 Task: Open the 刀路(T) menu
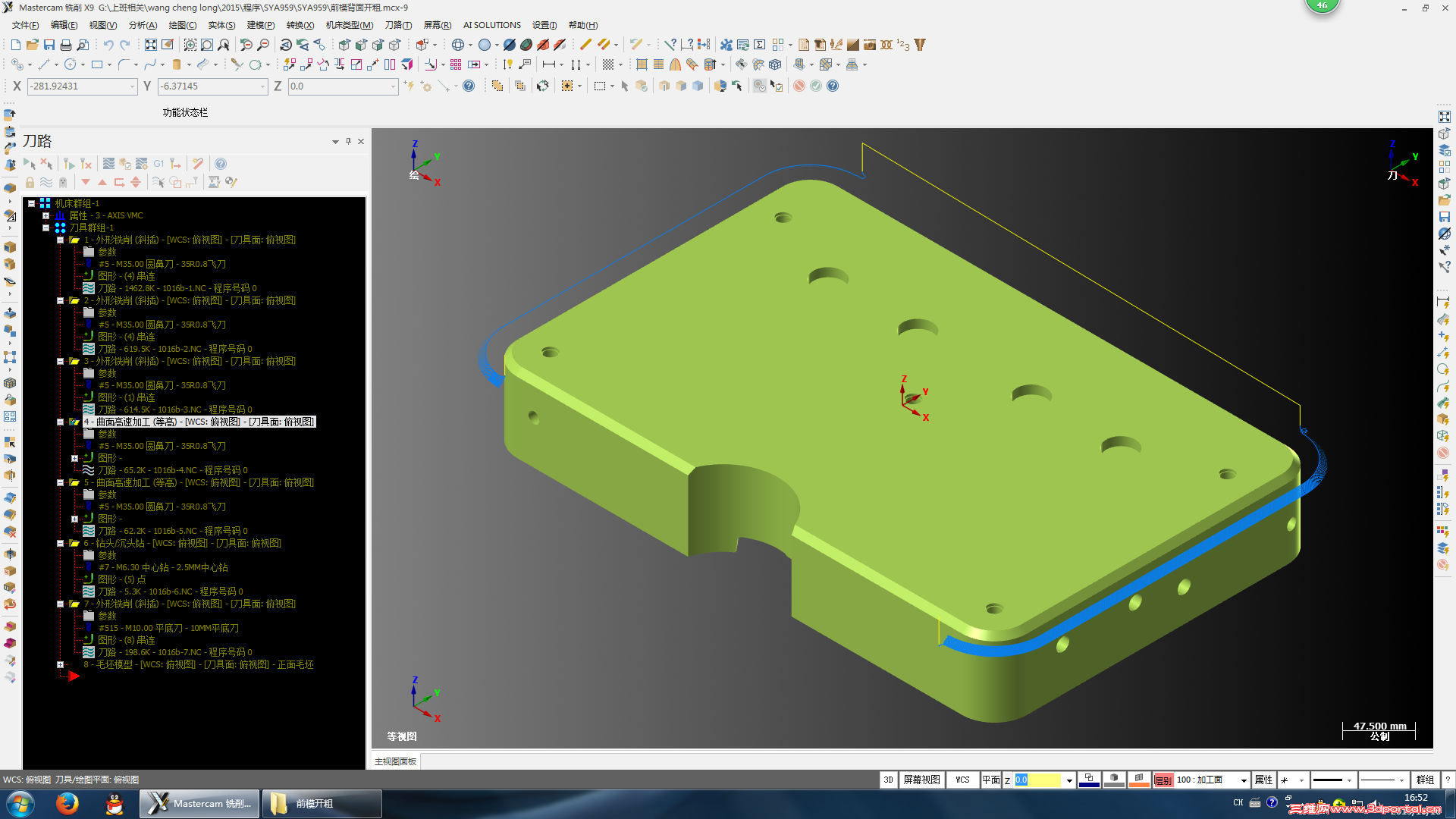click(398, 25)
